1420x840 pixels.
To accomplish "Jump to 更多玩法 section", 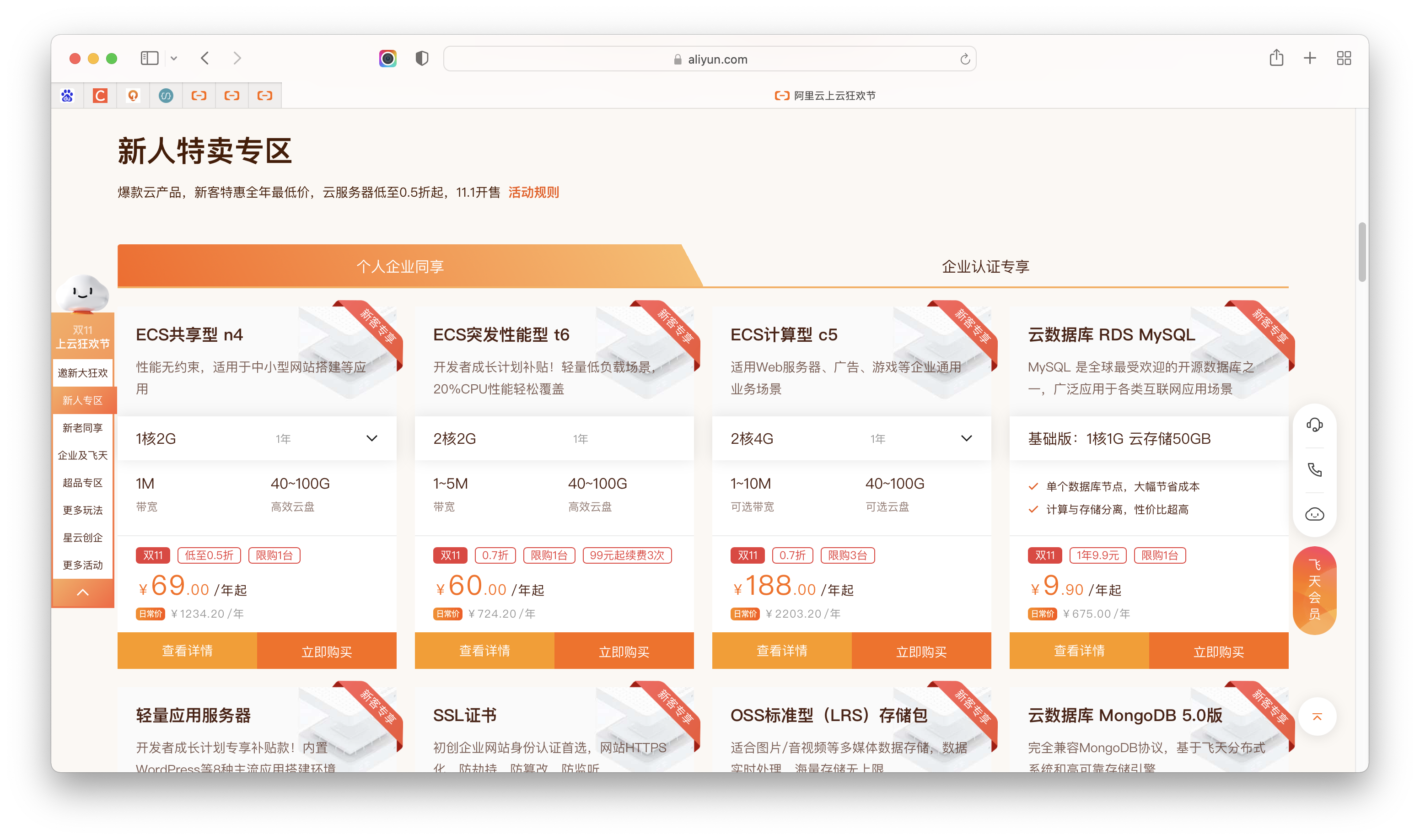I will 83,511.
